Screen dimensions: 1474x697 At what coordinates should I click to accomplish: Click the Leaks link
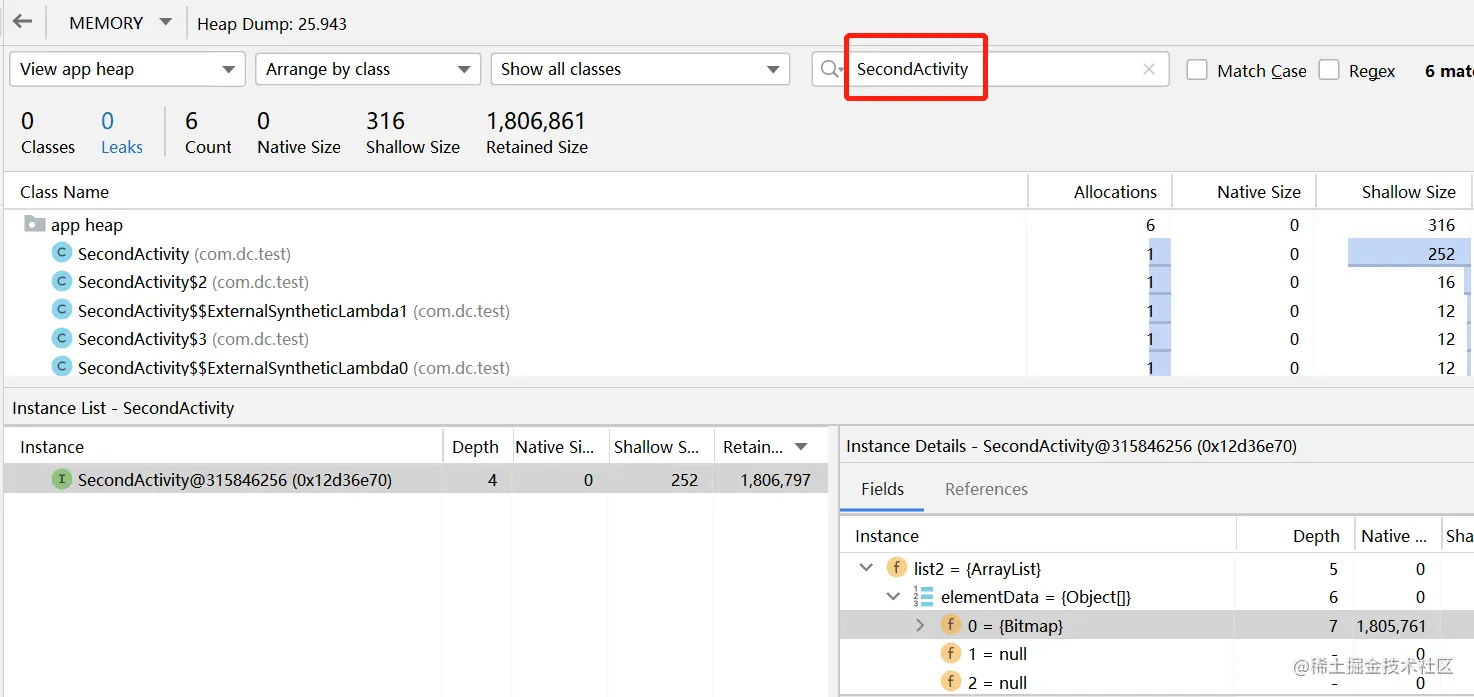[x=122, y=147]
